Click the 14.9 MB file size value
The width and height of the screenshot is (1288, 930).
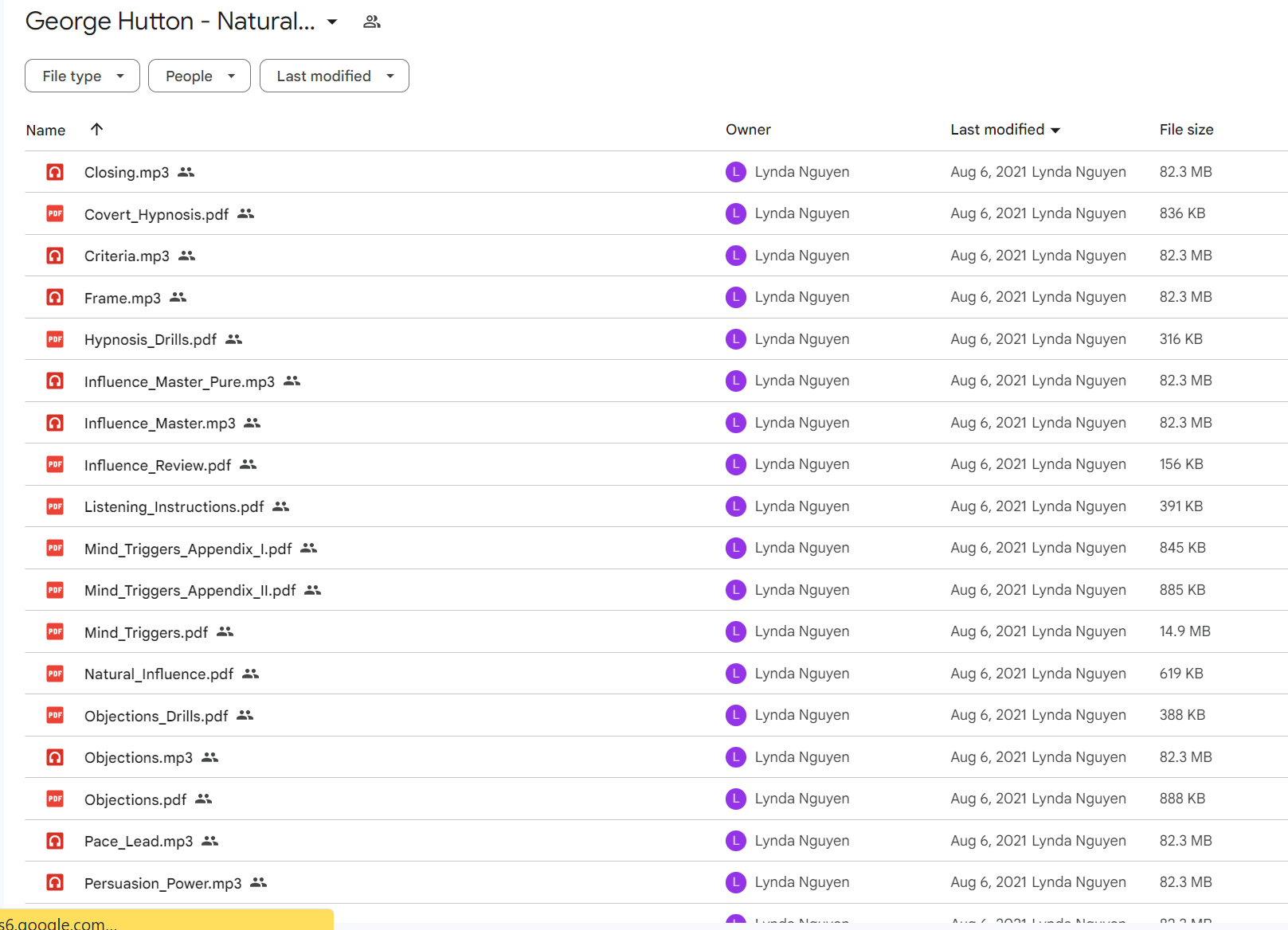[x=1184, y=631]
